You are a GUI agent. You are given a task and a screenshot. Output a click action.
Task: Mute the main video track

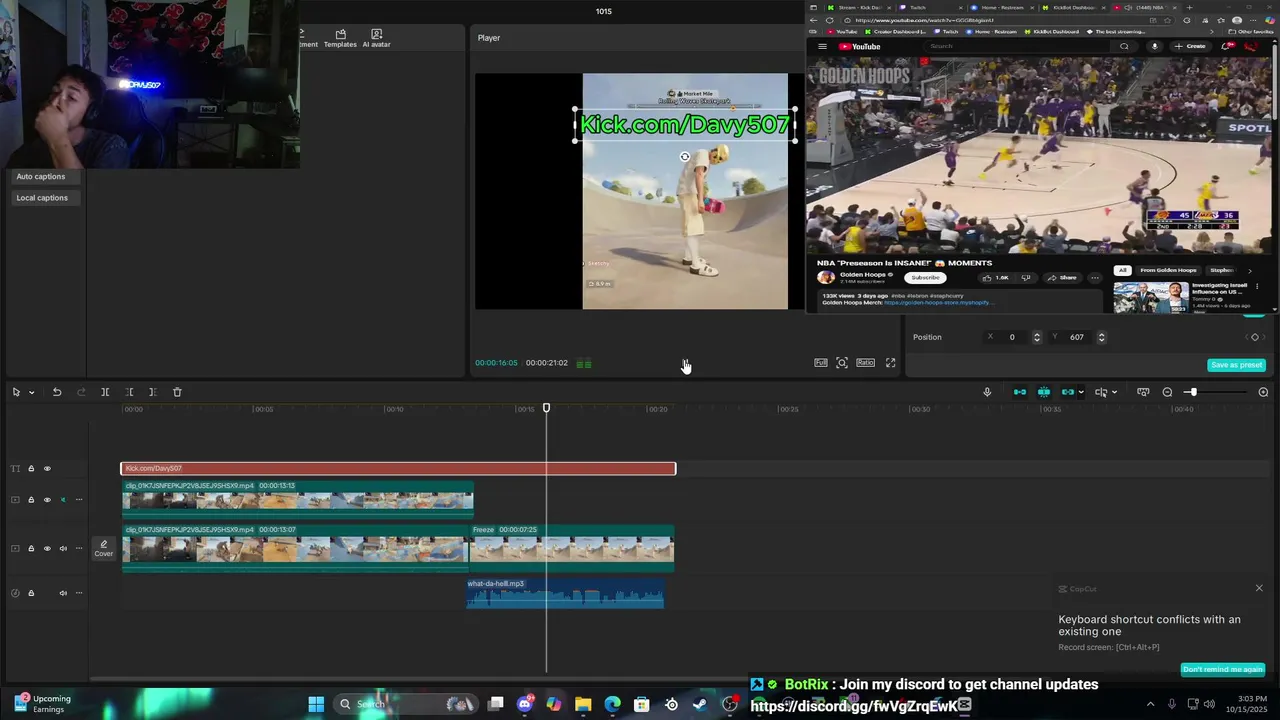(x=63, y=548)
